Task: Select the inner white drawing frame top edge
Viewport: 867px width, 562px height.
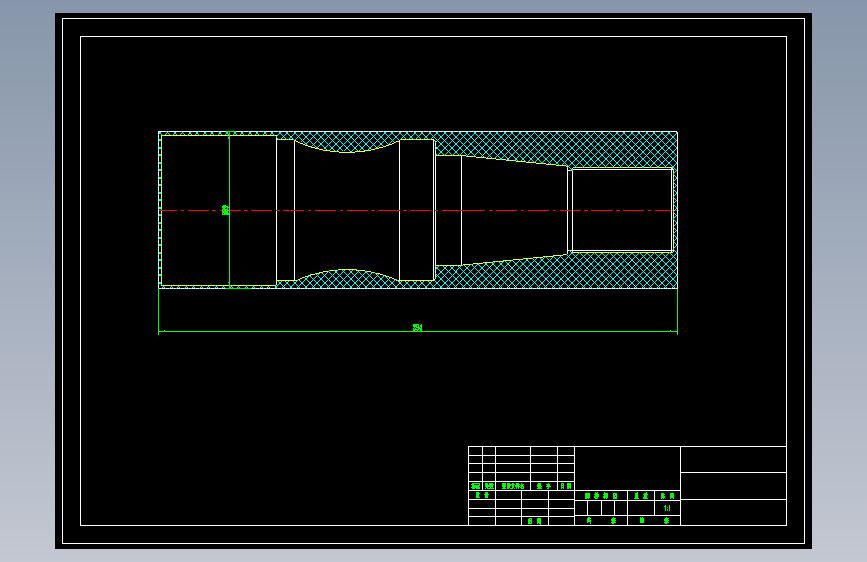Action: pos(434,37)
